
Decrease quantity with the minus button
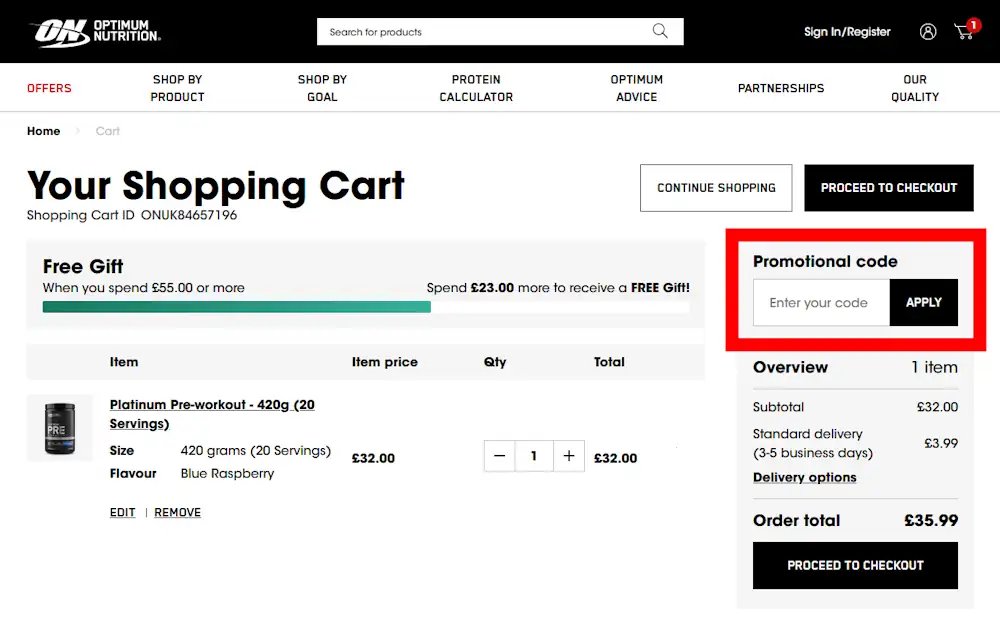(x=499, y=456)
